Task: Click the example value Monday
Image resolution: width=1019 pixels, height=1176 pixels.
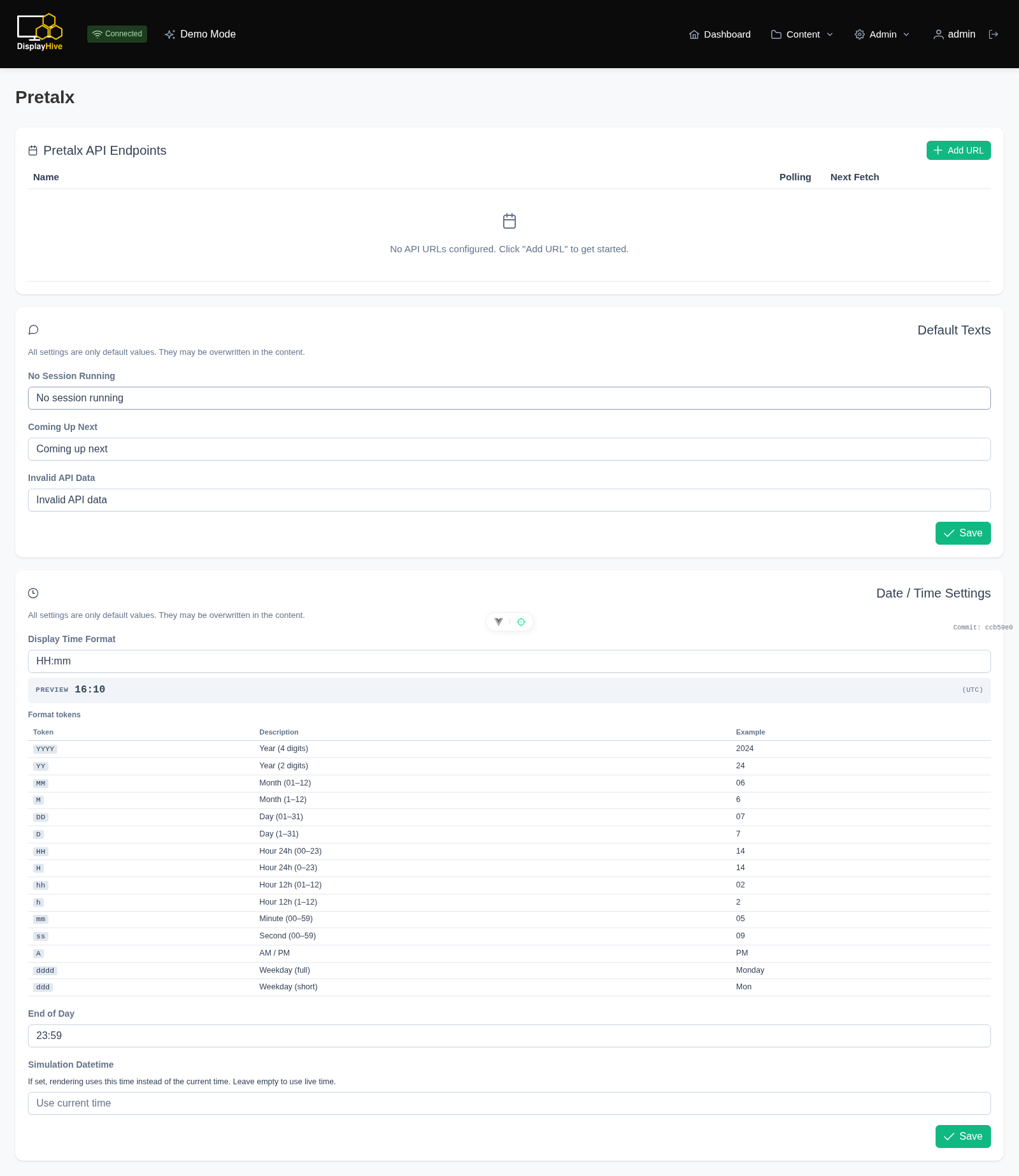Action: point(750,970)
